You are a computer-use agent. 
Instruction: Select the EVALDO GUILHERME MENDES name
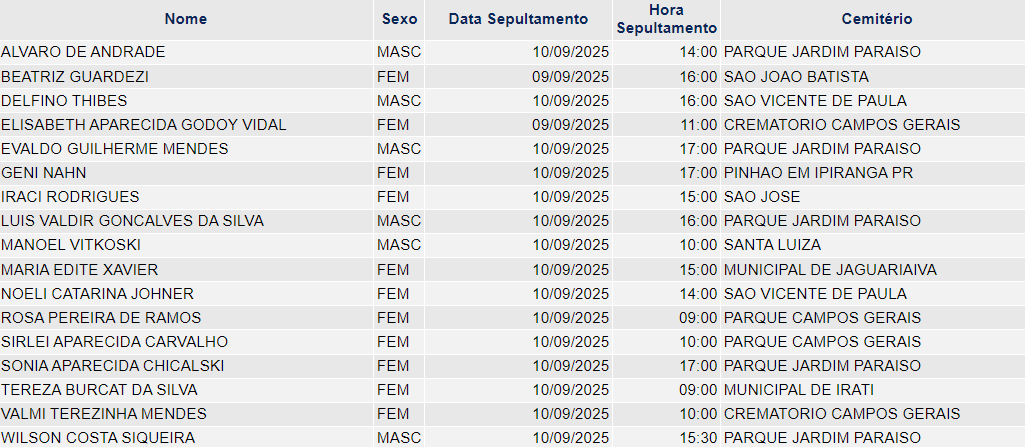pyautogui.click(x=115, y=149)
